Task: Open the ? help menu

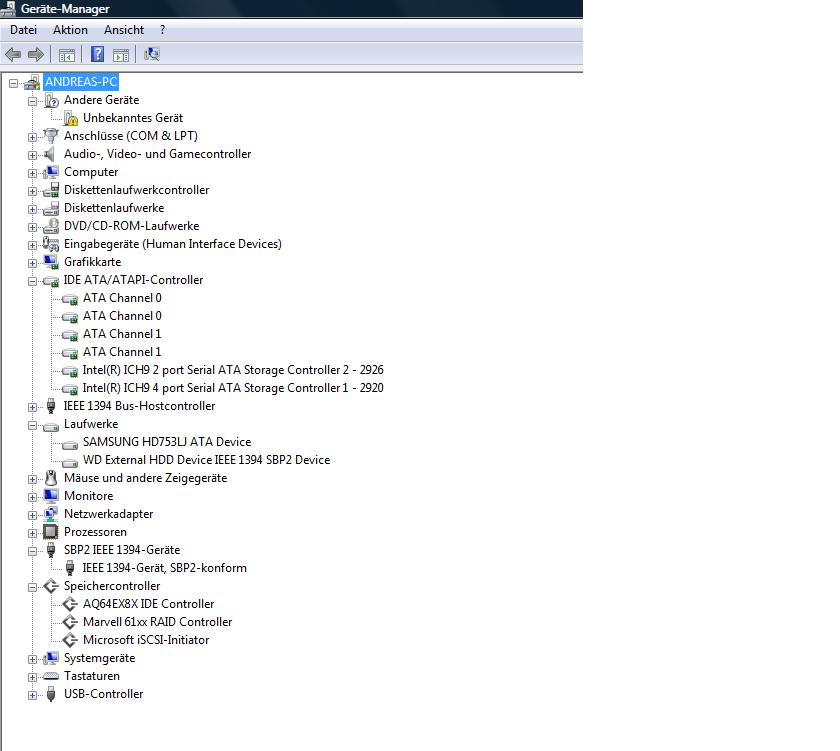Action: pyautogui.click(x=162, y=30)
